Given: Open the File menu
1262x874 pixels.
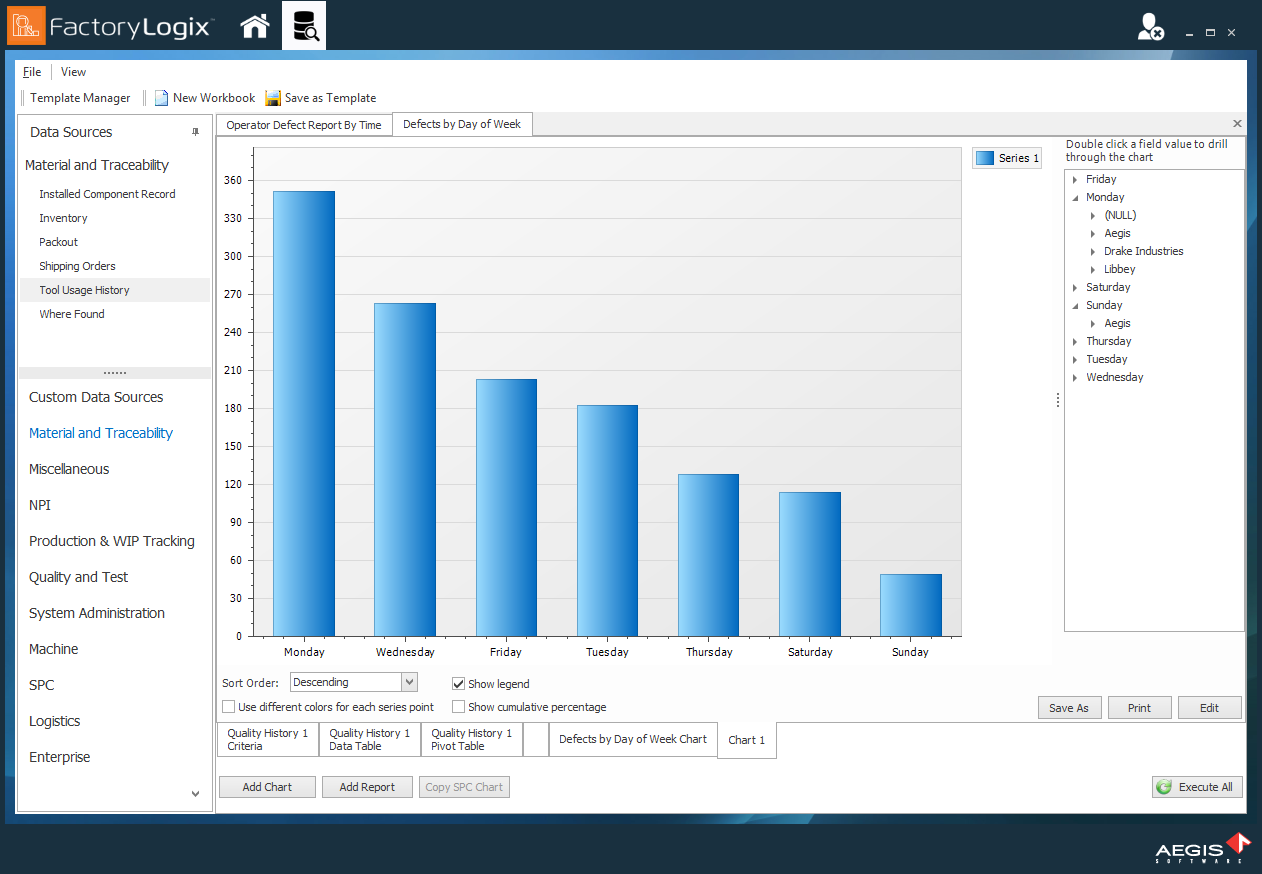Looking at the screenshot, I should (31, 72).
